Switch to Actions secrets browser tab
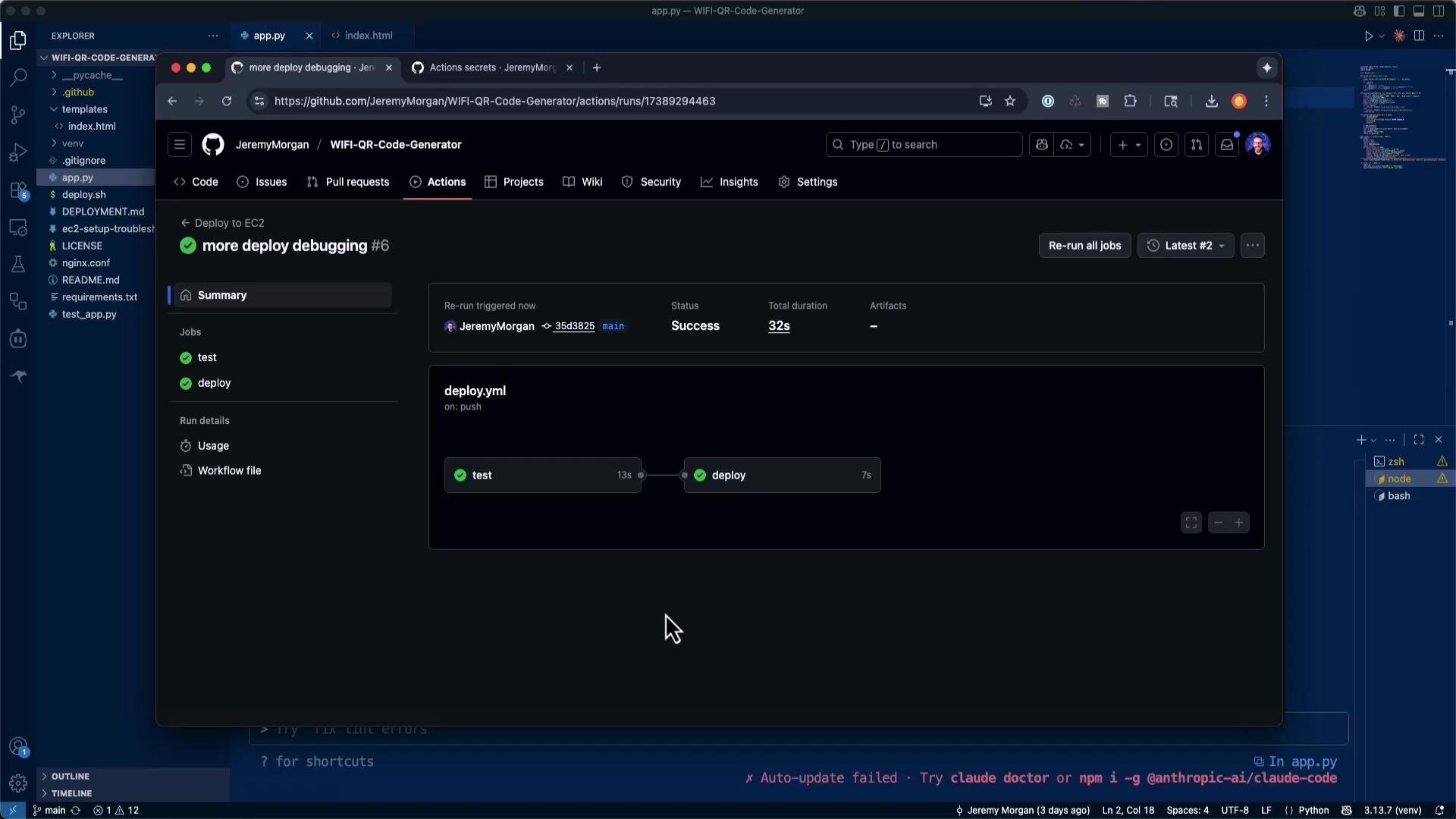 point(491,67)
